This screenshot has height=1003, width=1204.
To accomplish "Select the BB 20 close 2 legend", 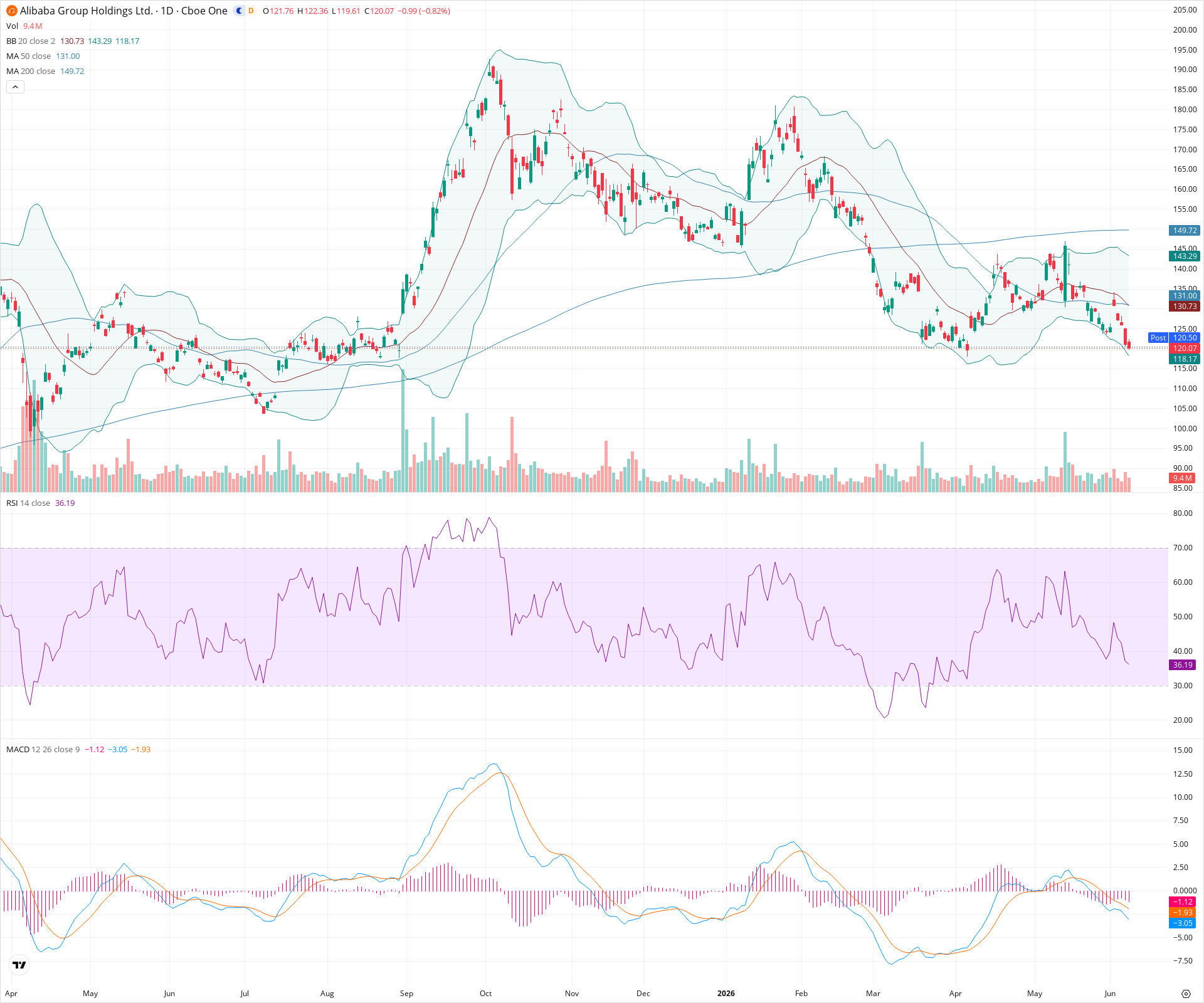I will (x=31, y=41).
